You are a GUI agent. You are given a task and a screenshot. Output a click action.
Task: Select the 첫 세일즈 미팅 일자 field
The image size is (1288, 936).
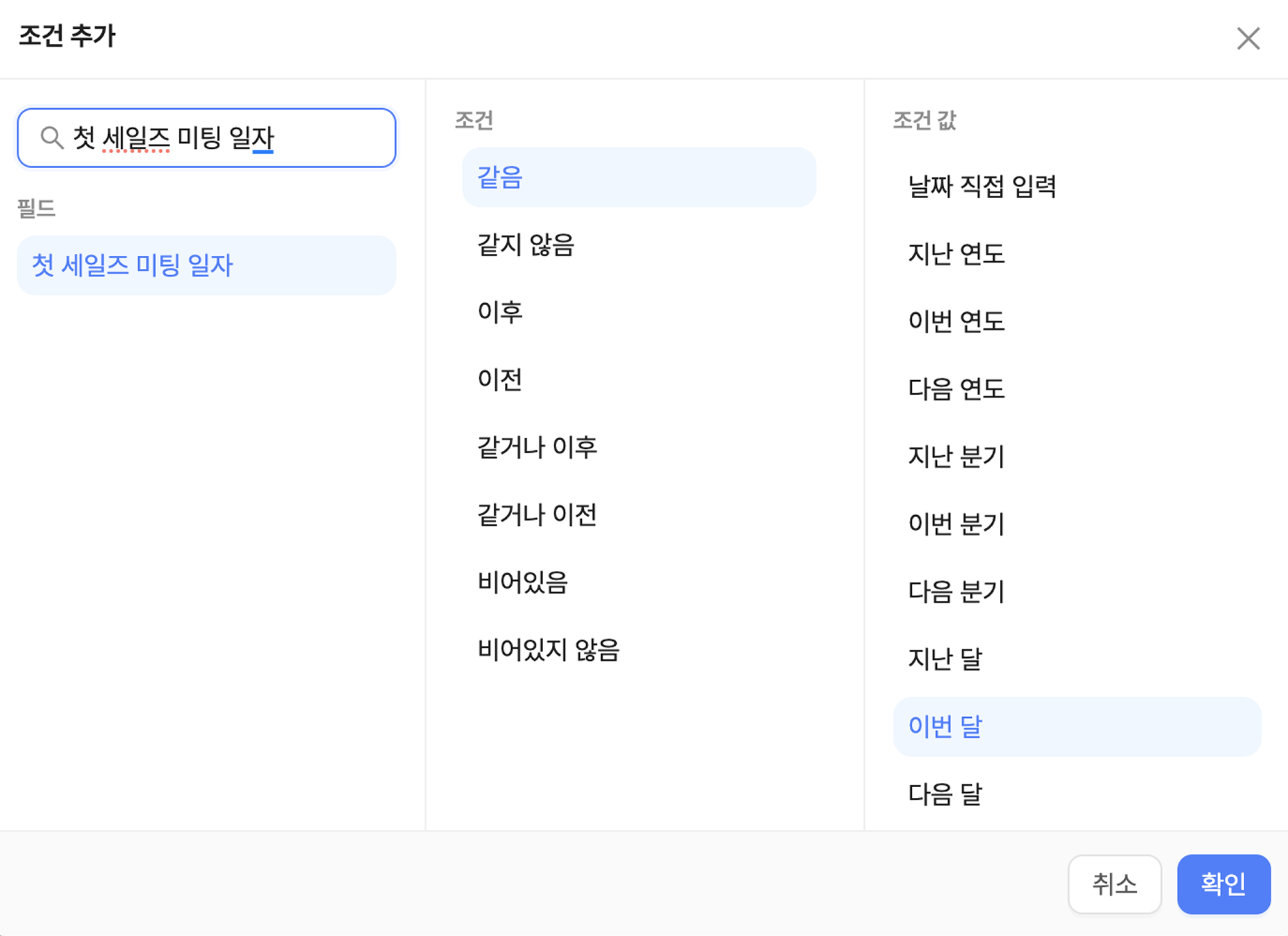click(x=206, y=265)
